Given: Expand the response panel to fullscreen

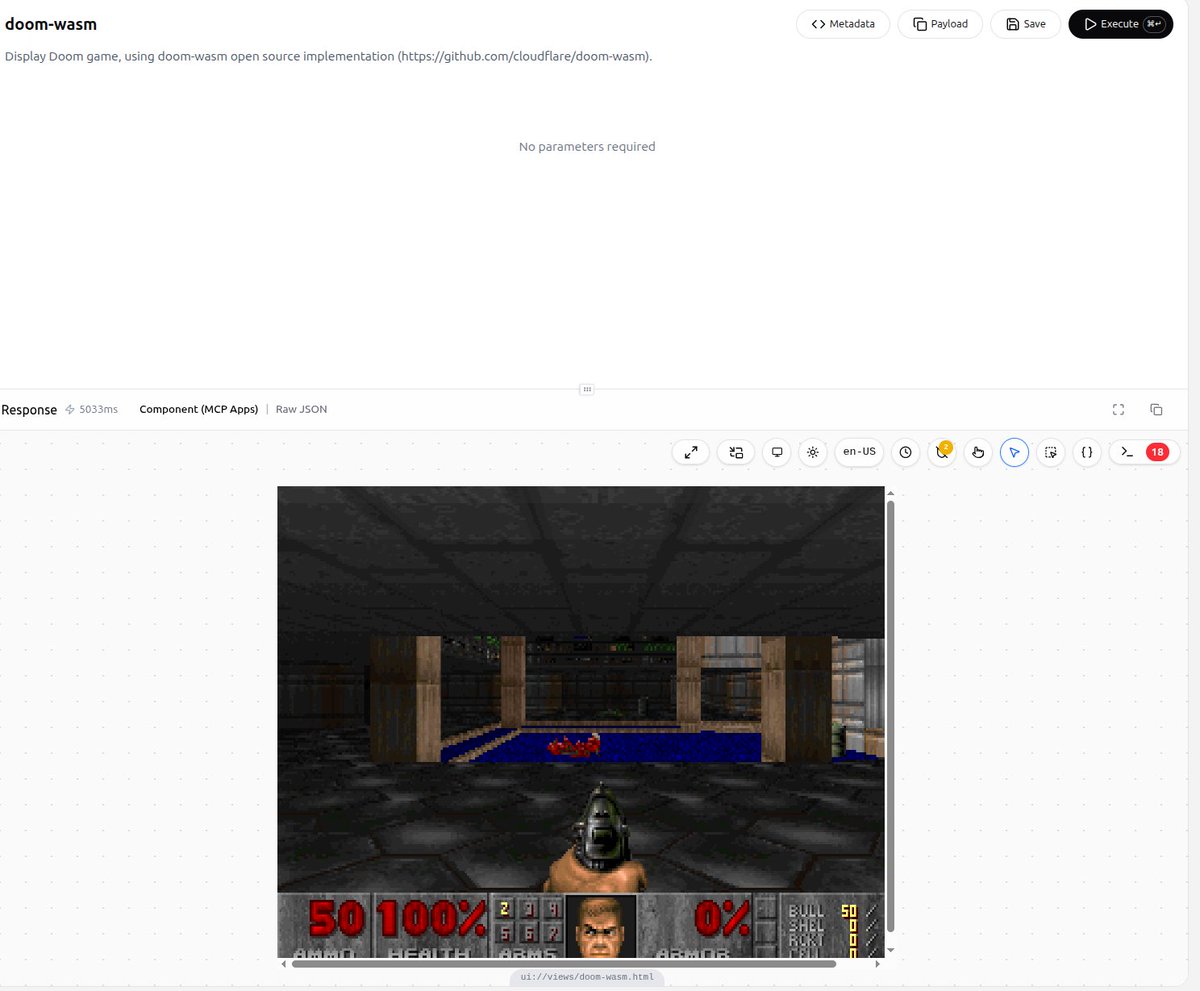Looking at the screenshot, I should (1119, 409).
